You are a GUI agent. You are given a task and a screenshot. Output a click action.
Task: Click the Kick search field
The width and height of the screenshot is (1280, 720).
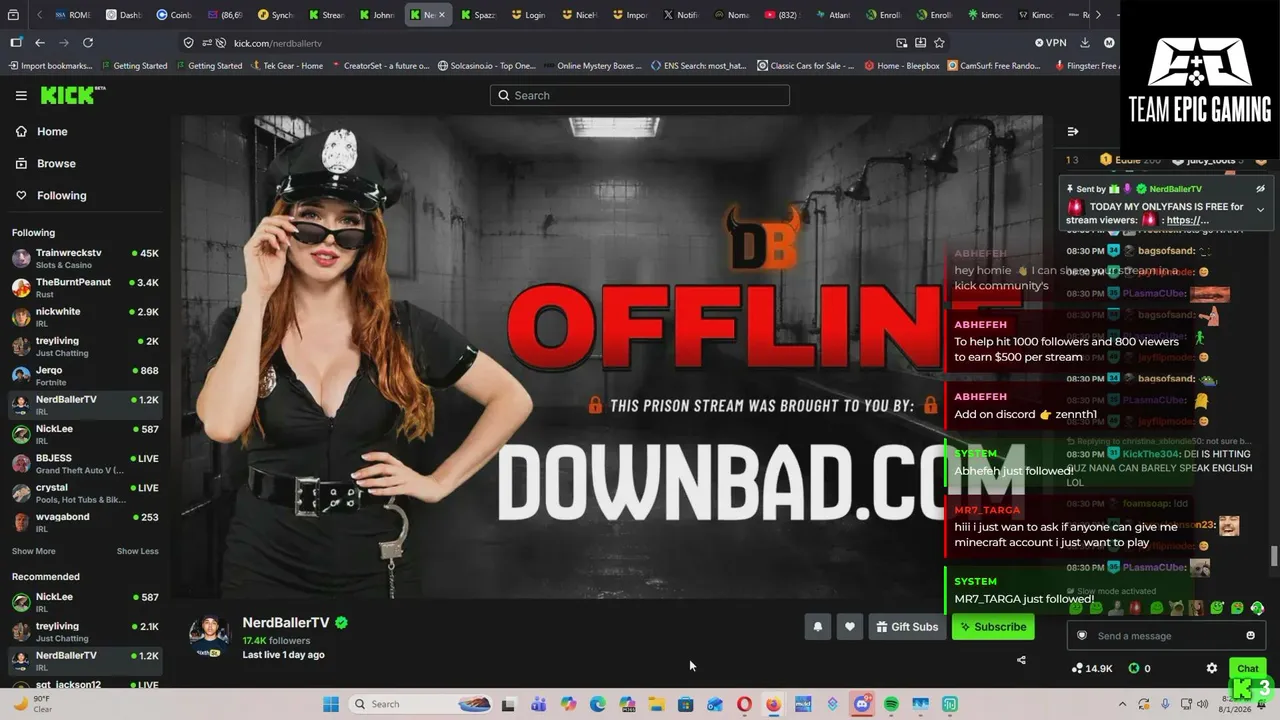pyautogui.click(x=640, y=95)
